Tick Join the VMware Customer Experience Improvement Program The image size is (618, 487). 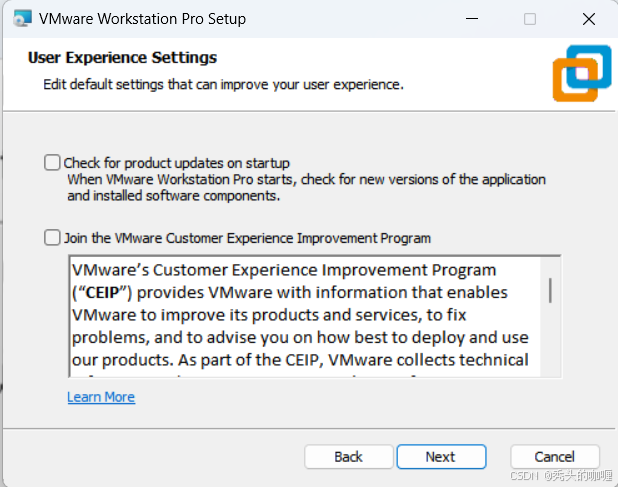[x=52, y=238]
